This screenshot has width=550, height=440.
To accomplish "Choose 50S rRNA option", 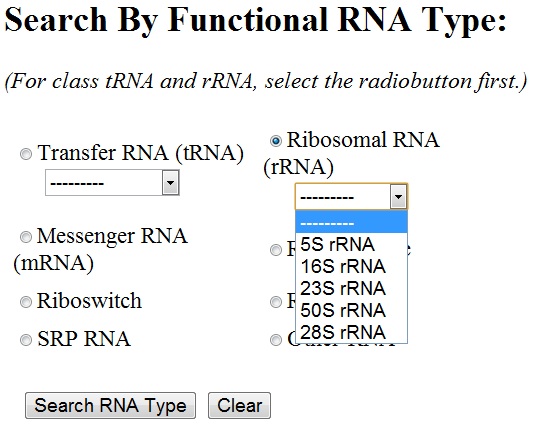I will click(x=351, y=310).
